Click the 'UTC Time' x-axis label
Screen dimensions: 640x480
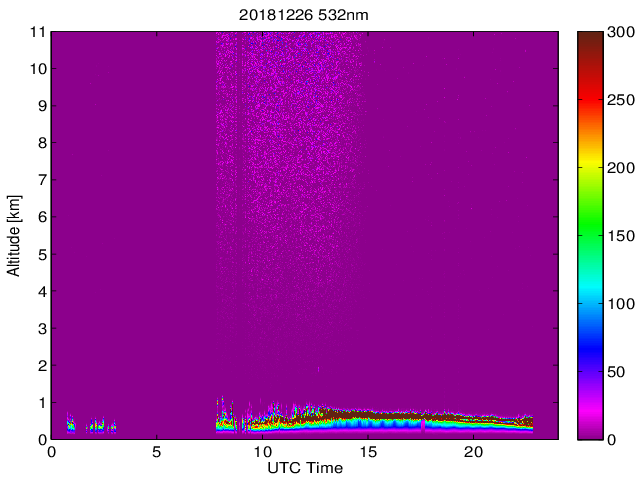click(x=305, y=468)
